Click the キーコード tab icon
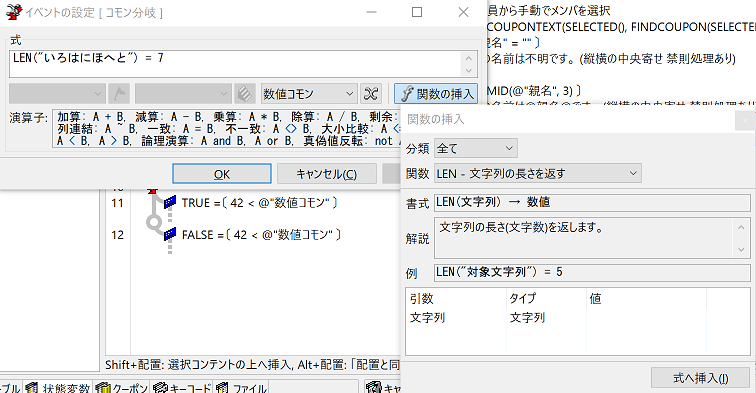This screenshot has width=756, height=393. click(161, 388)
